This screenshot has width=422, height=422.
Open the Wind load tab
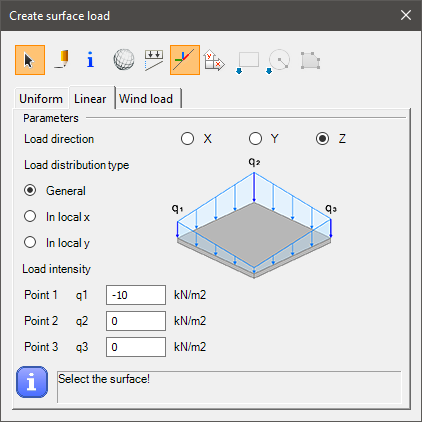(x=148, y=99)
